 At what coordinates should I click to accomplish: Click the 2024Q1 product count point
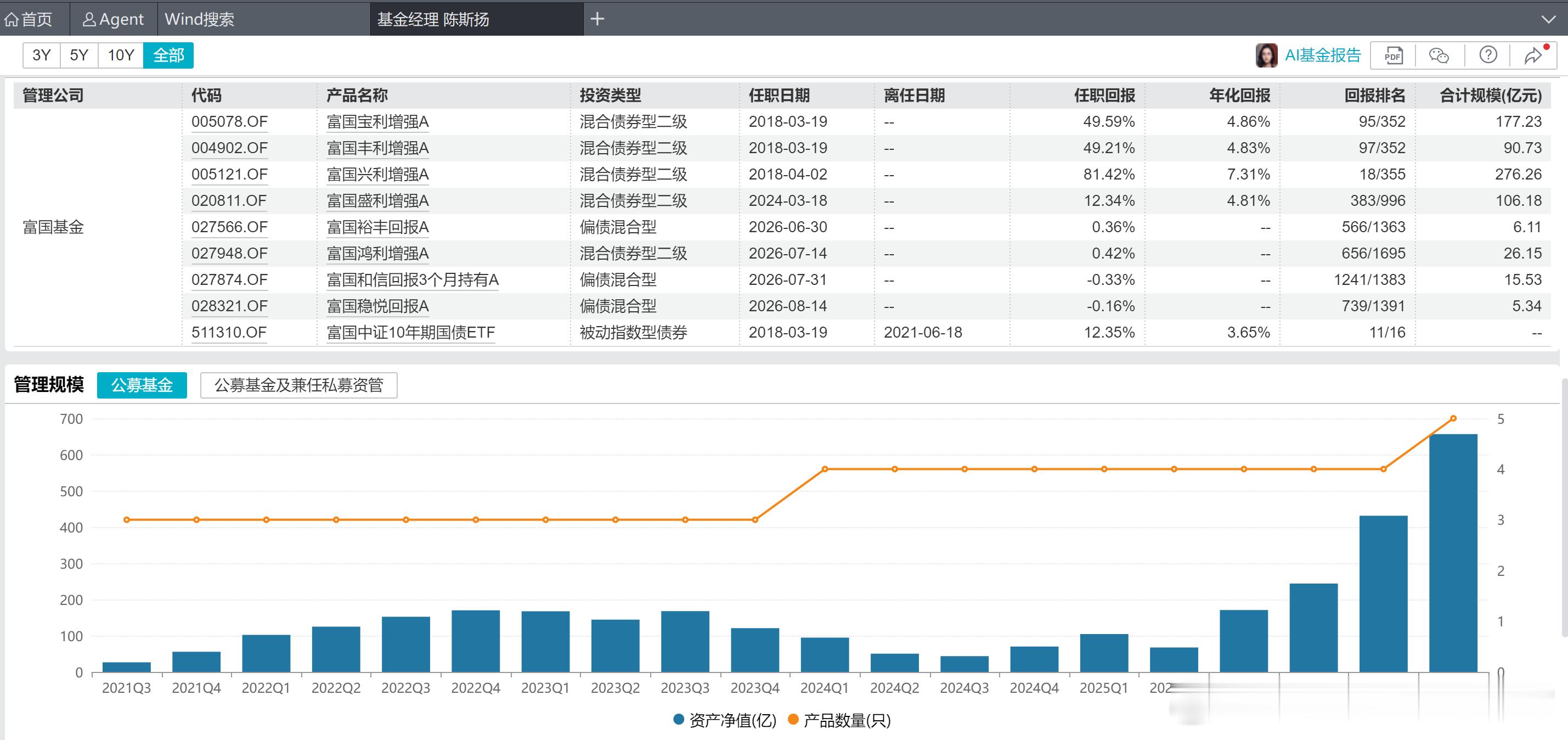click(x=825, y=469)
